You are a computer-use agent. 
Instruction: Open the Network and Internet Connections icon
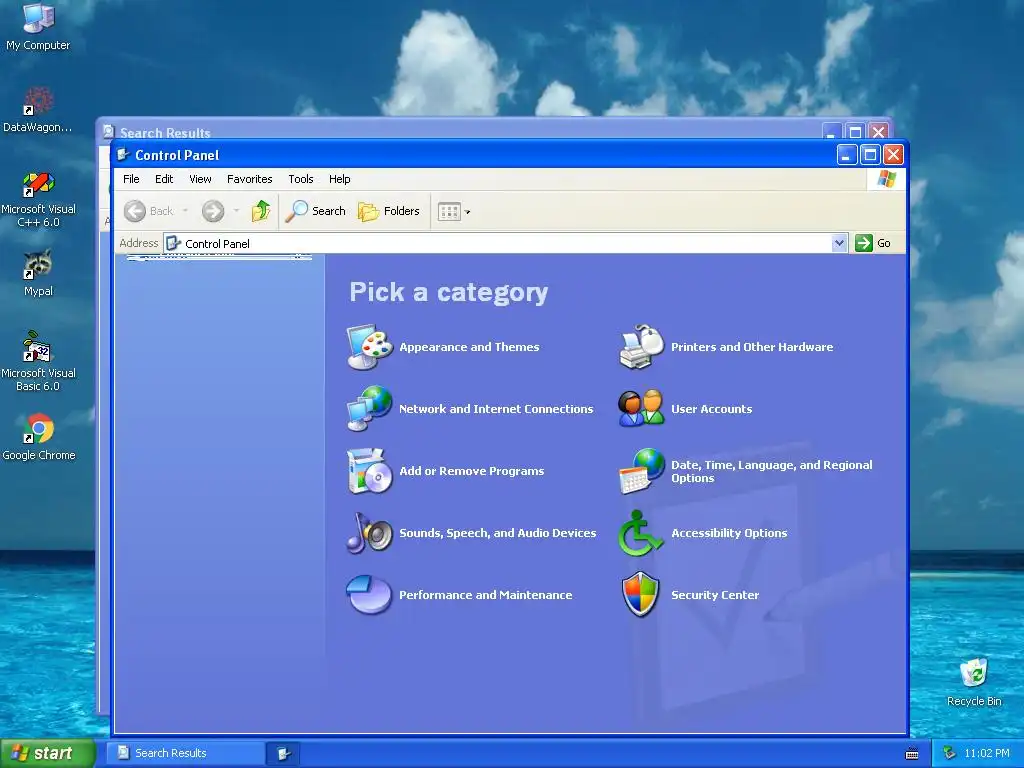coord(370,409)
